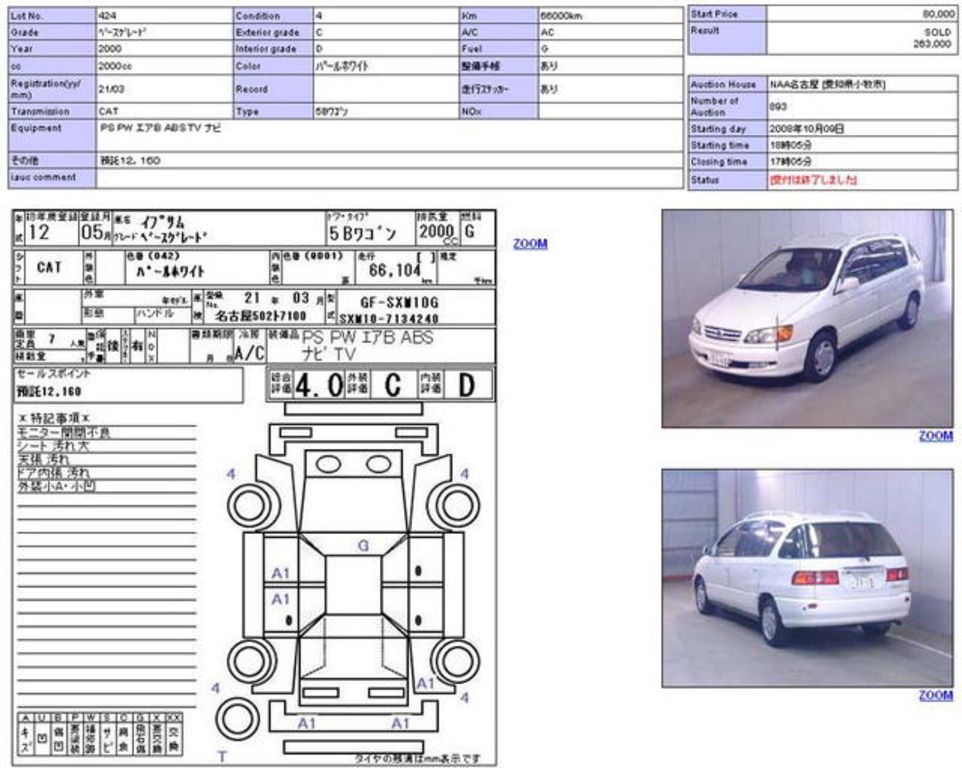Open the ZOOM link beside the auction sheet
Image resolution: width=962 pixels, height=768 pixels.
pyautogui.click(x=530, y=244)
